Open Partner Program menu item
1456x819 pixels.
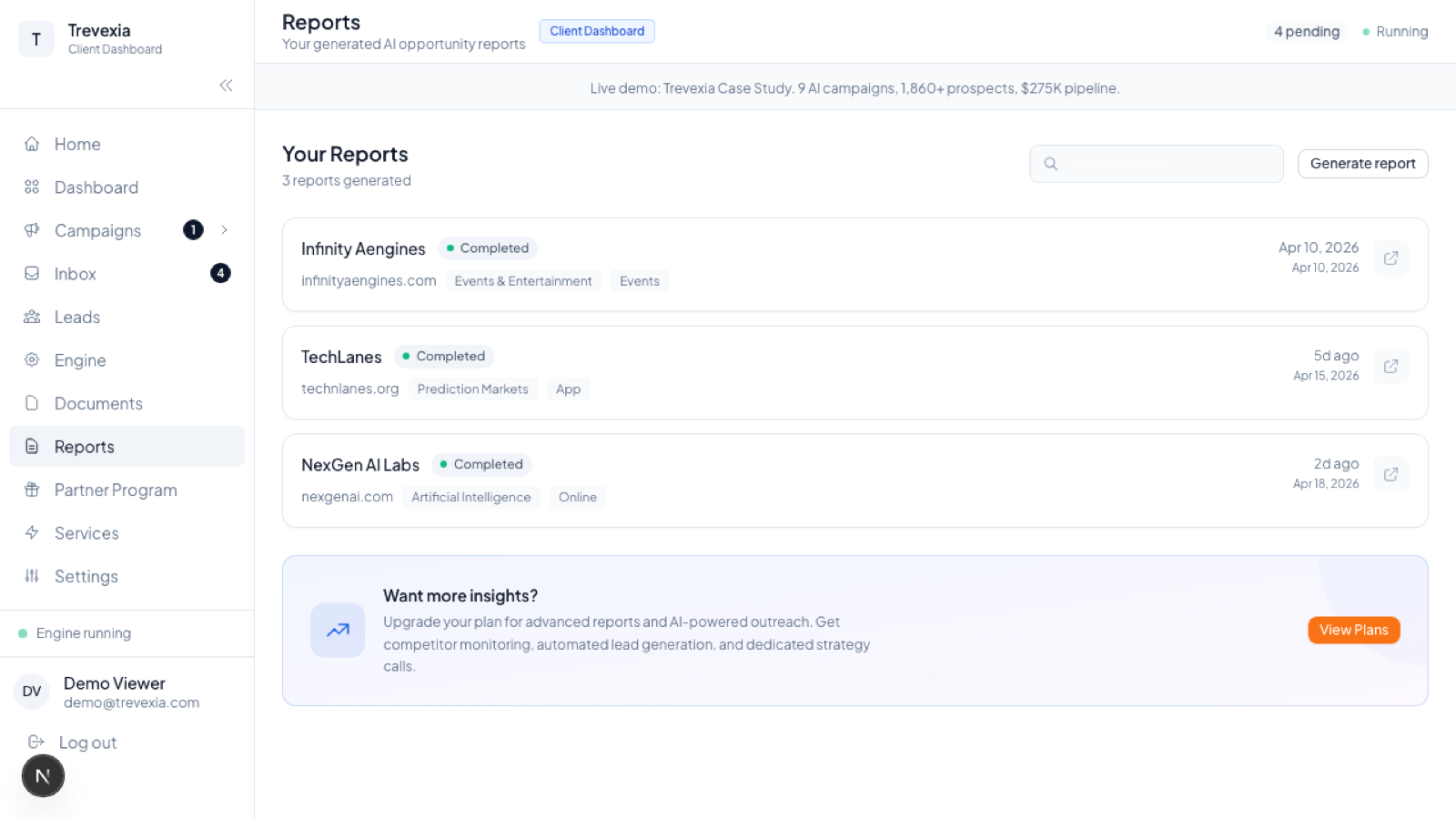[x=126, y=490]
